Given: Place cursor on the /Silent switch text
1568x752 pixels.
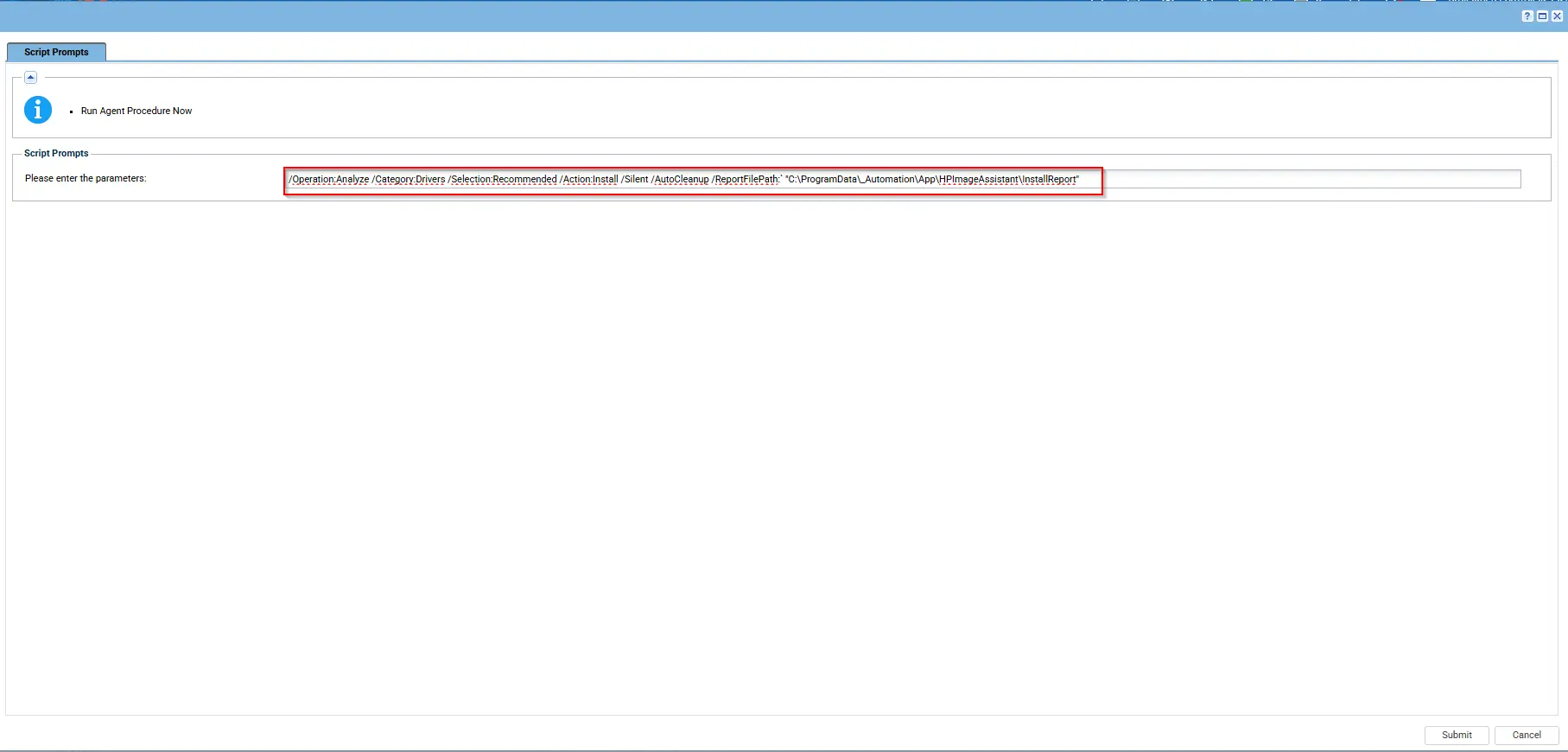Looking at the screenshot, I should tap(635, 180).
